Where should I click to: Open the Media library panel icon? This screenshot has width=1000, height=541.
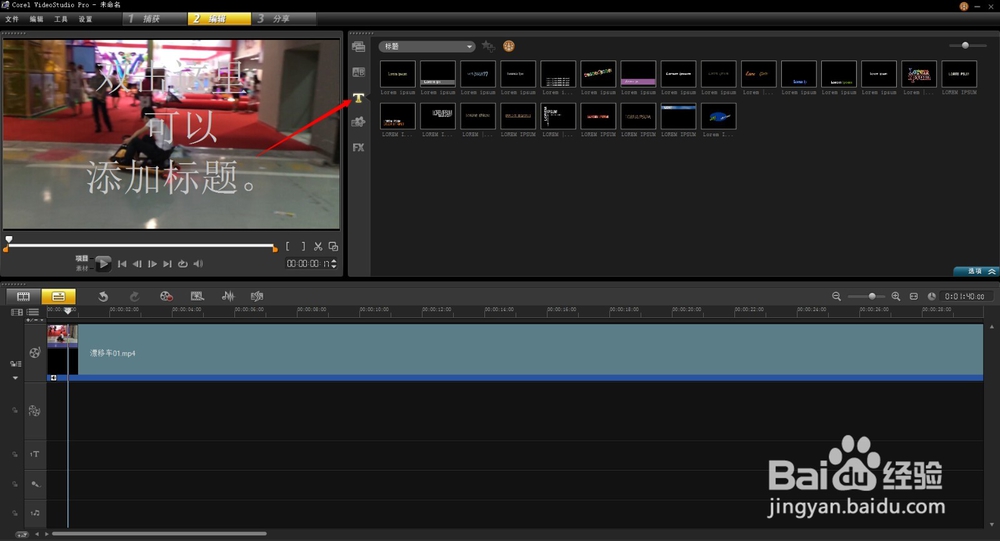point(358,47)
